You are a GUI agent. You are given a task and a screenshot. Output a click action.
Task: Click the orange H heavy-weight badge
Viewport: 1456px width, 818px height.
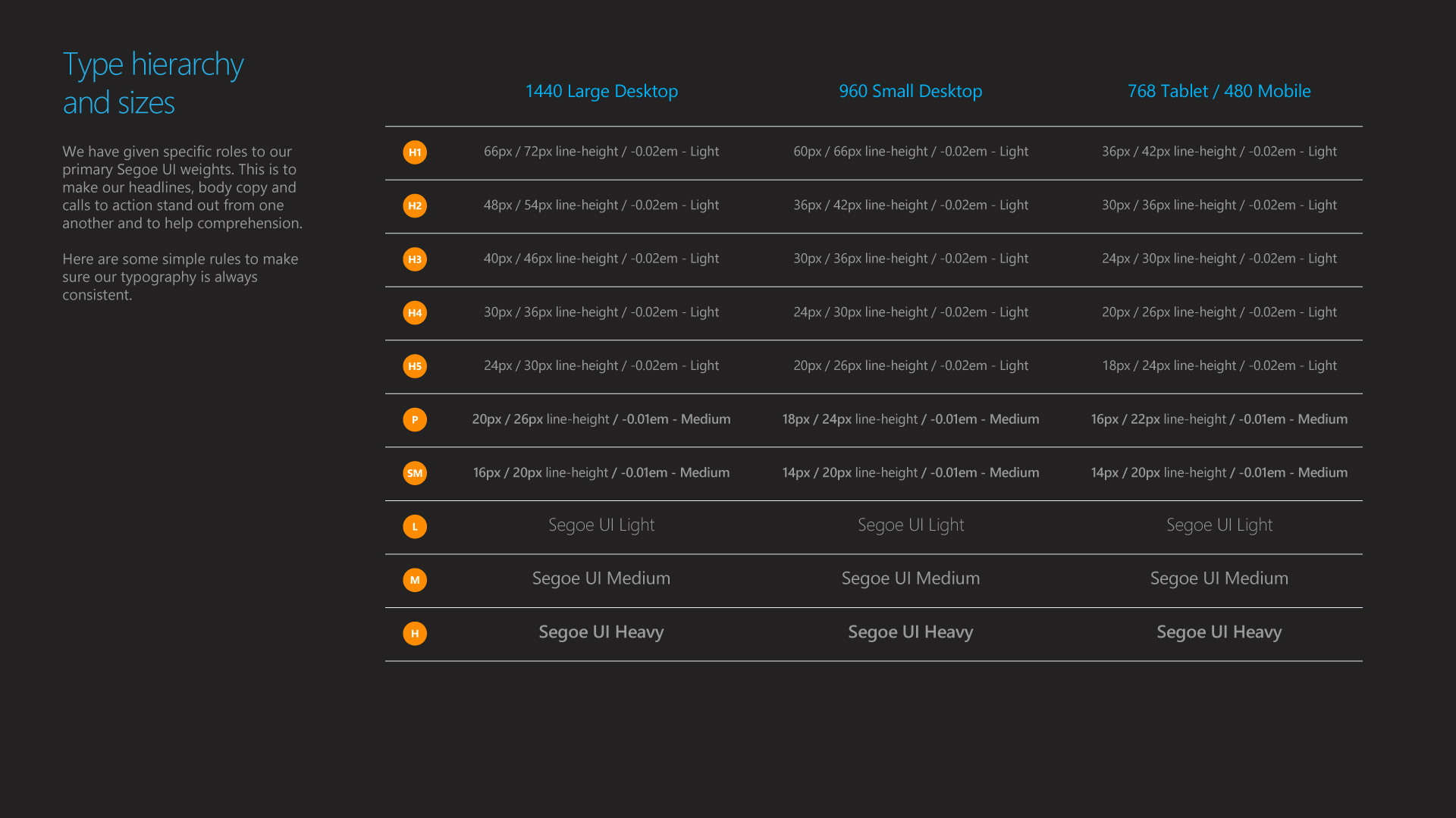pos(415,634)
